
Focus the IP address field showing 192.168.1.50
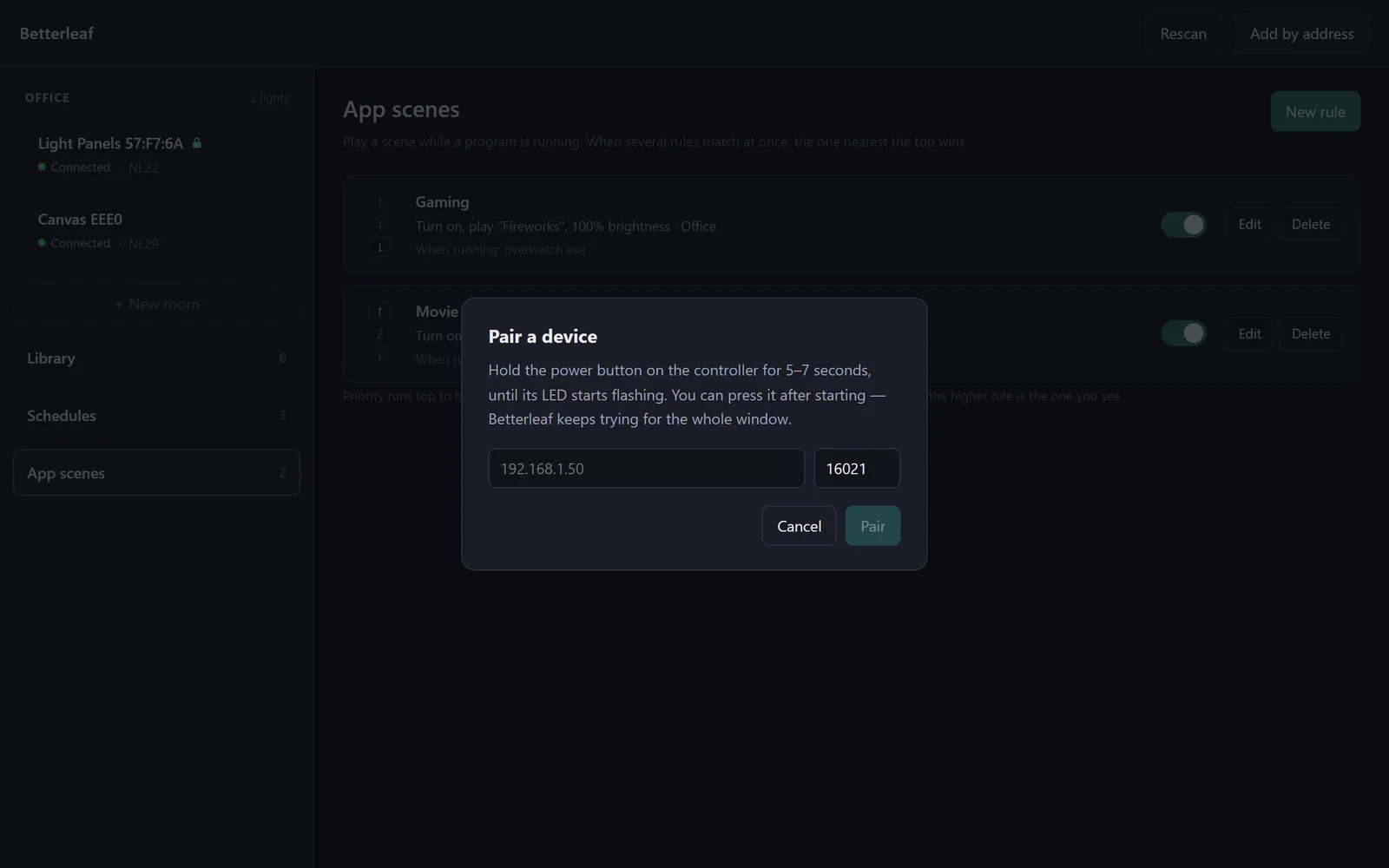pos(646,469)
